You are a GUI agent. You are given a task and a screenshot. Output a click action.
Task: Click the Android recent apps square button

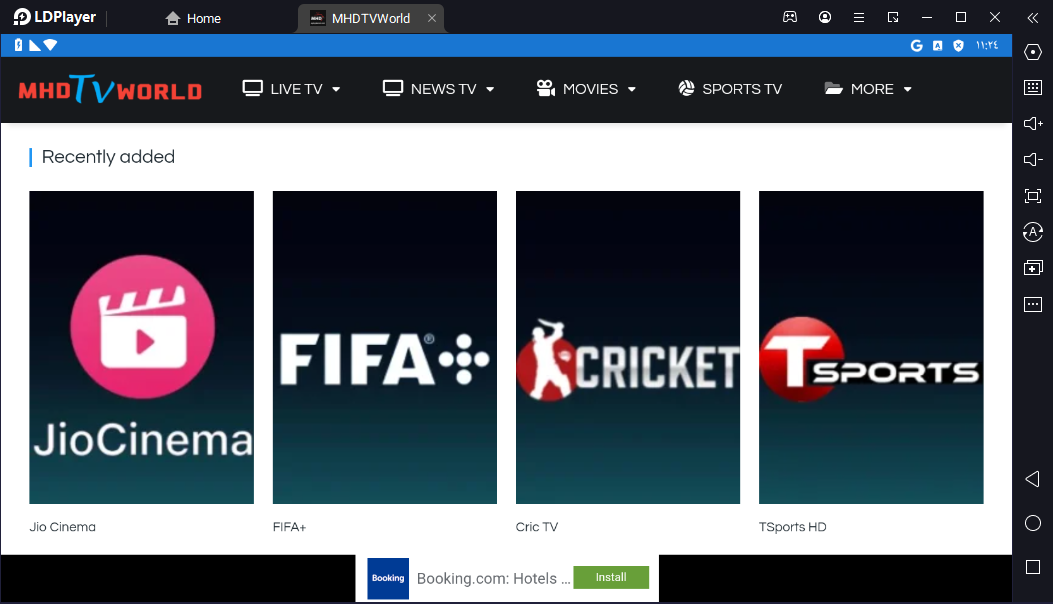(1033, 567)
